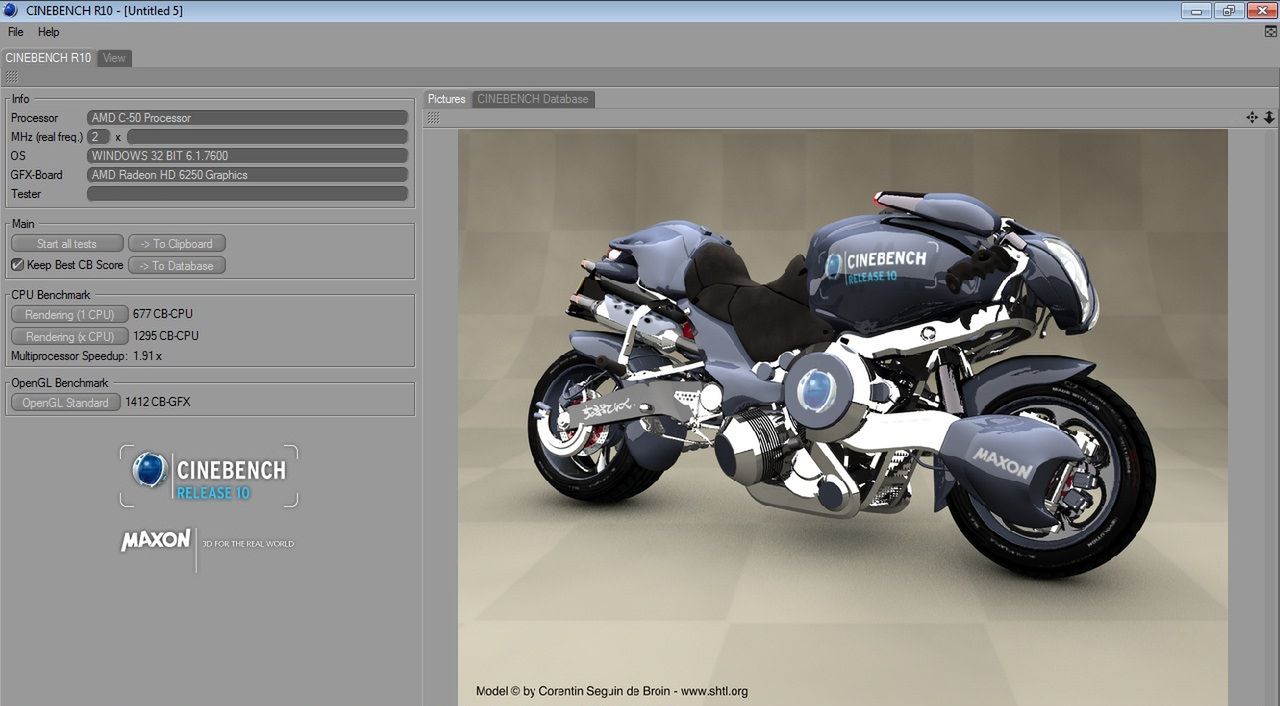Click the 1412 CB-GFX score

[158, 402]
